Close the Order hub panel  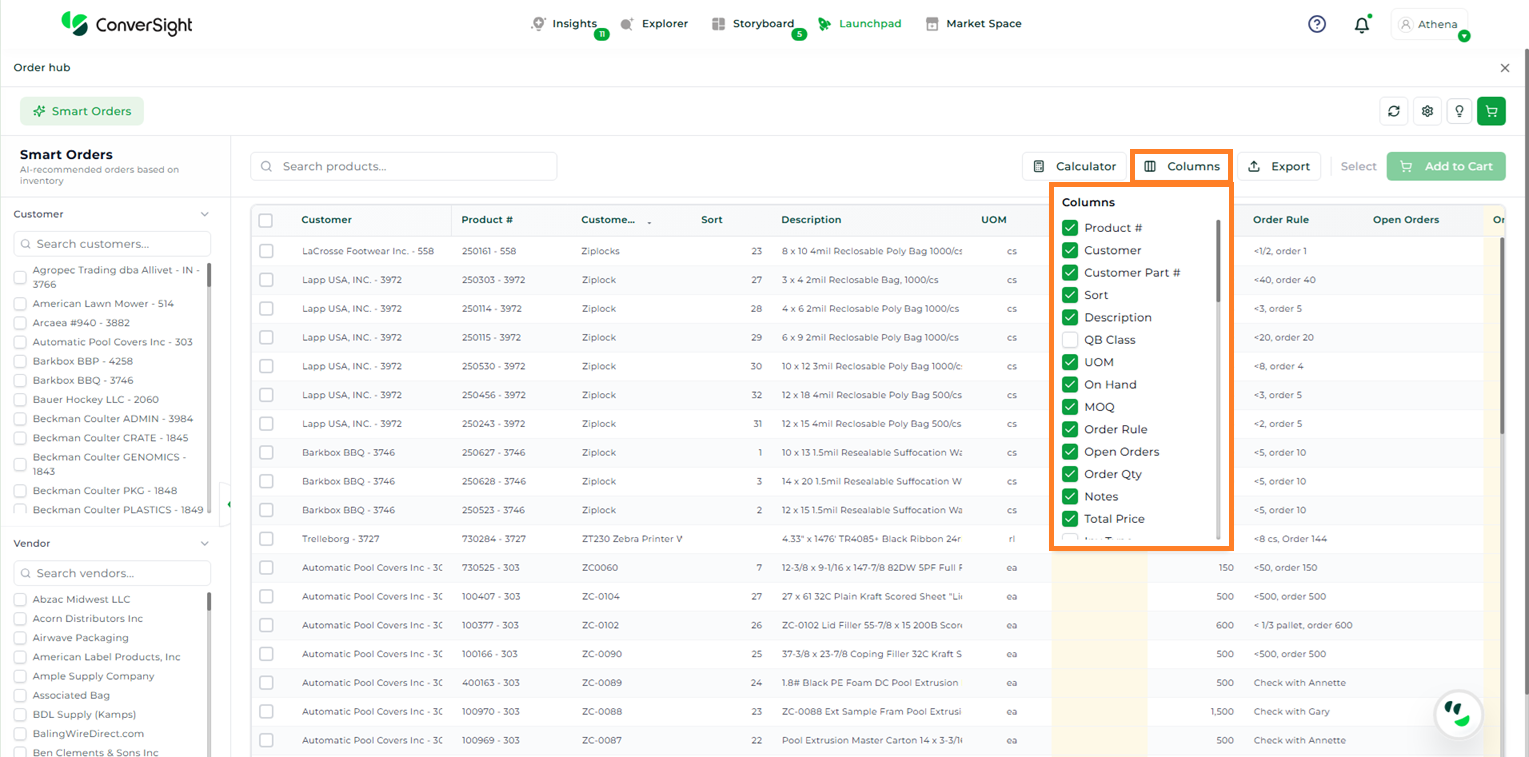tap(1505, 68)
